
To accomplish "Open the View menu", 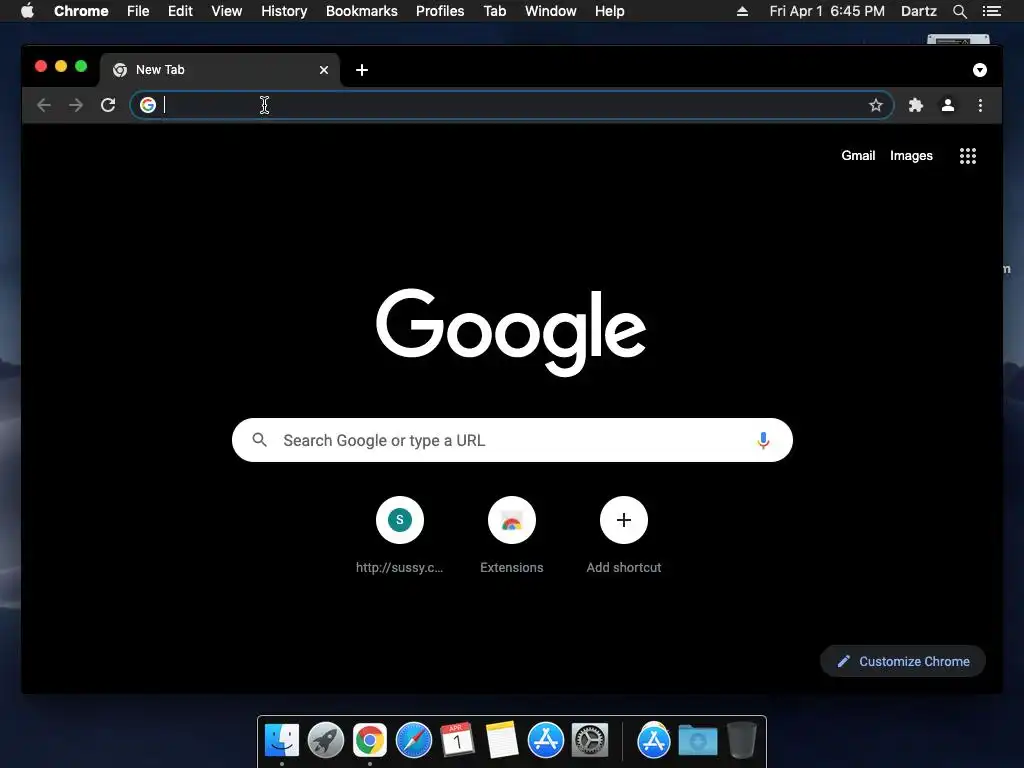I will (227, 11).
